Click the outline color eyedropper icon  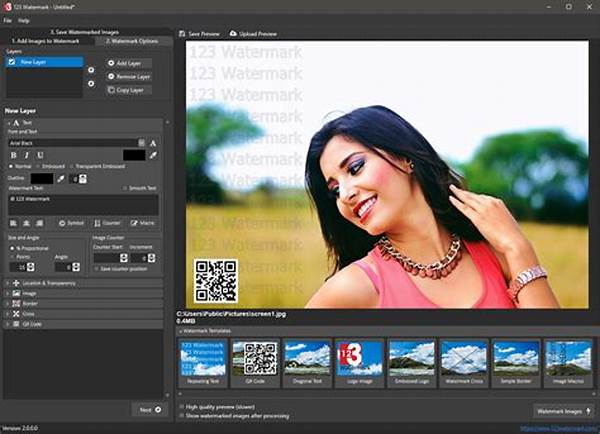pos(62,177)
